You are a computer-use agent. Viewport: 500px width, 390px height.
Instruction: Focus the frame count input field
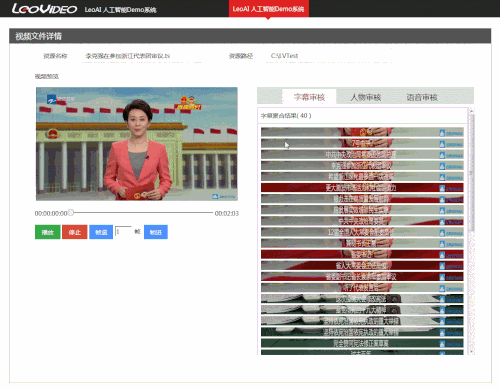point(123,231)
